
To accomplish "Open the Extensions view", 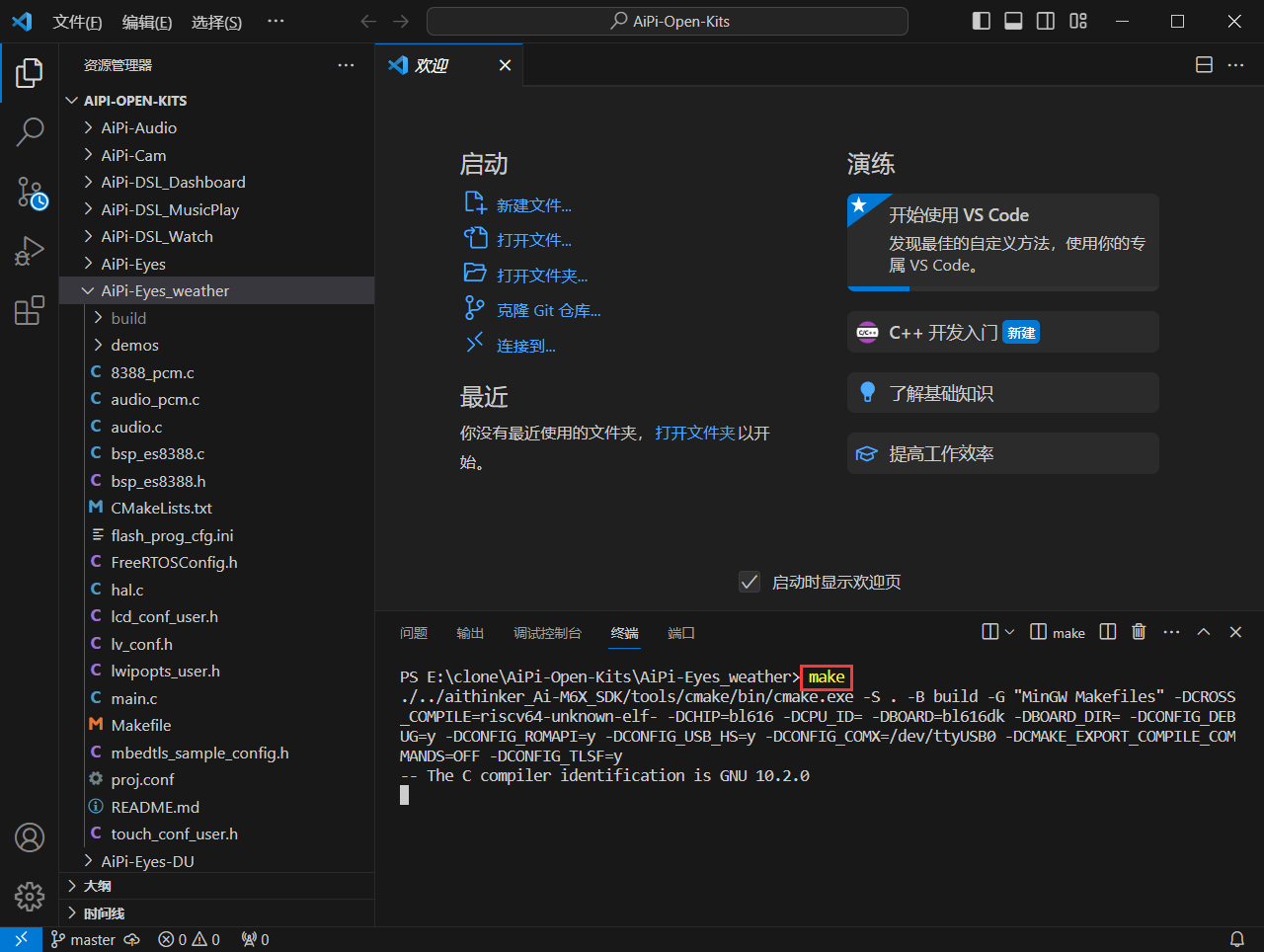I will point(30,310).
